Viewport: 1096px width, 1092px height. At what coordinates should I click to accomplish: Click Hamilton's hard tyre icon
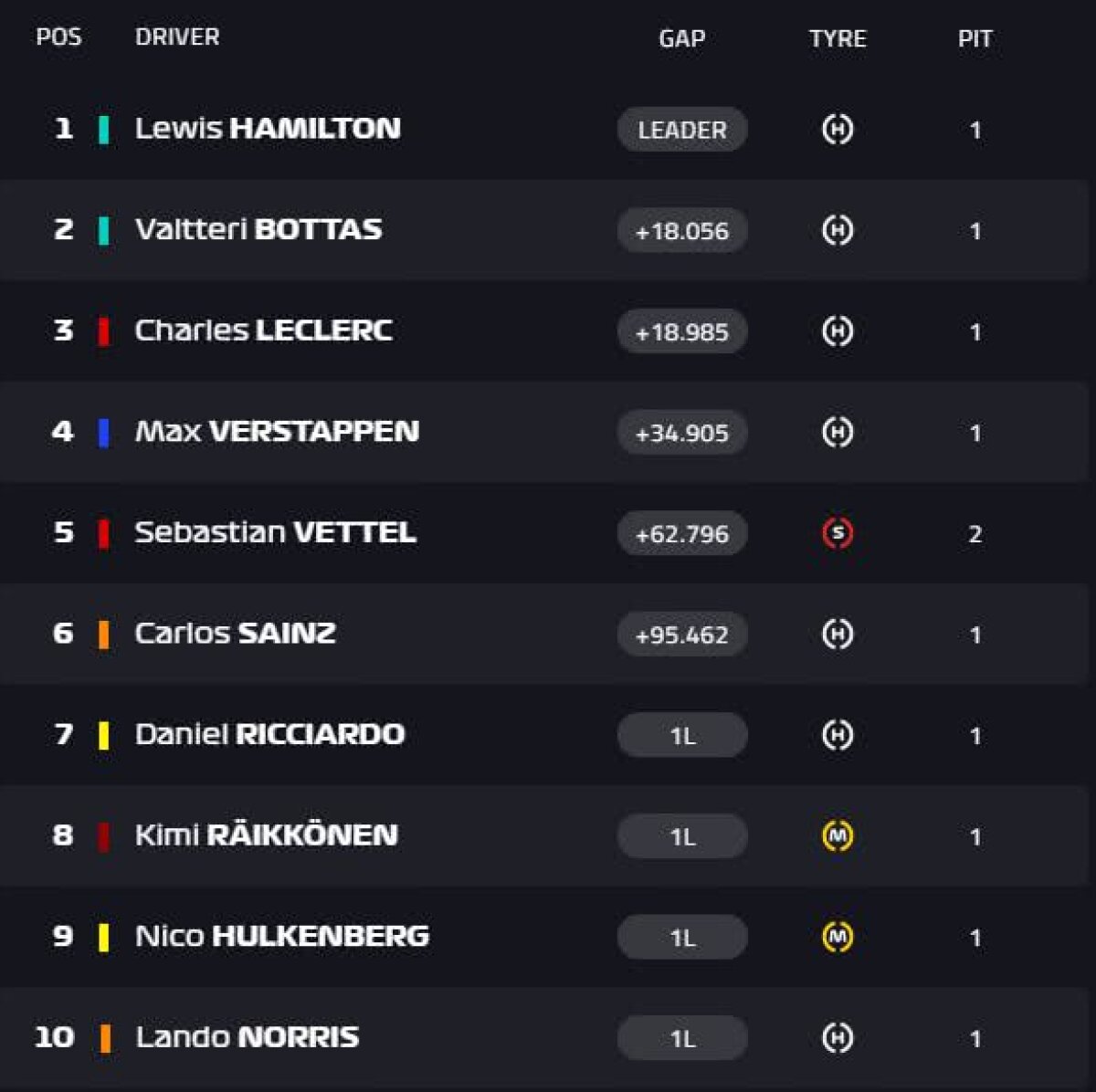point(838,130)
